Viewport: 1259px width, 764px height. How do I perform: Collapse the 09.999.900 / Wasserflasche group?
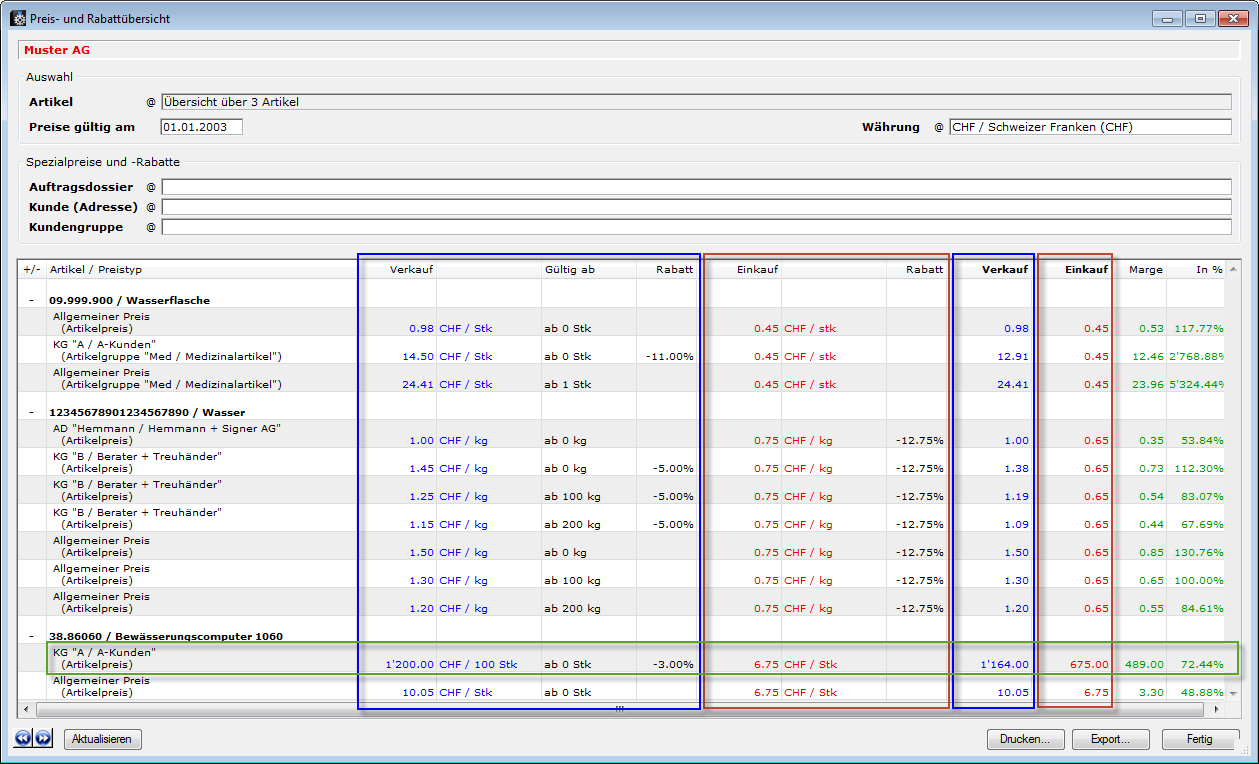[31, 300]
